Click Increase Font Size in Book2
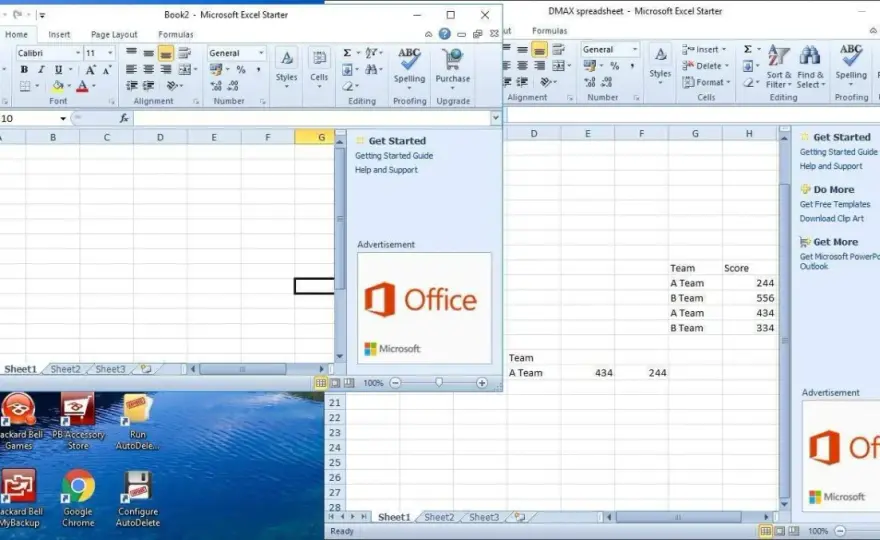 coord(90,70)
